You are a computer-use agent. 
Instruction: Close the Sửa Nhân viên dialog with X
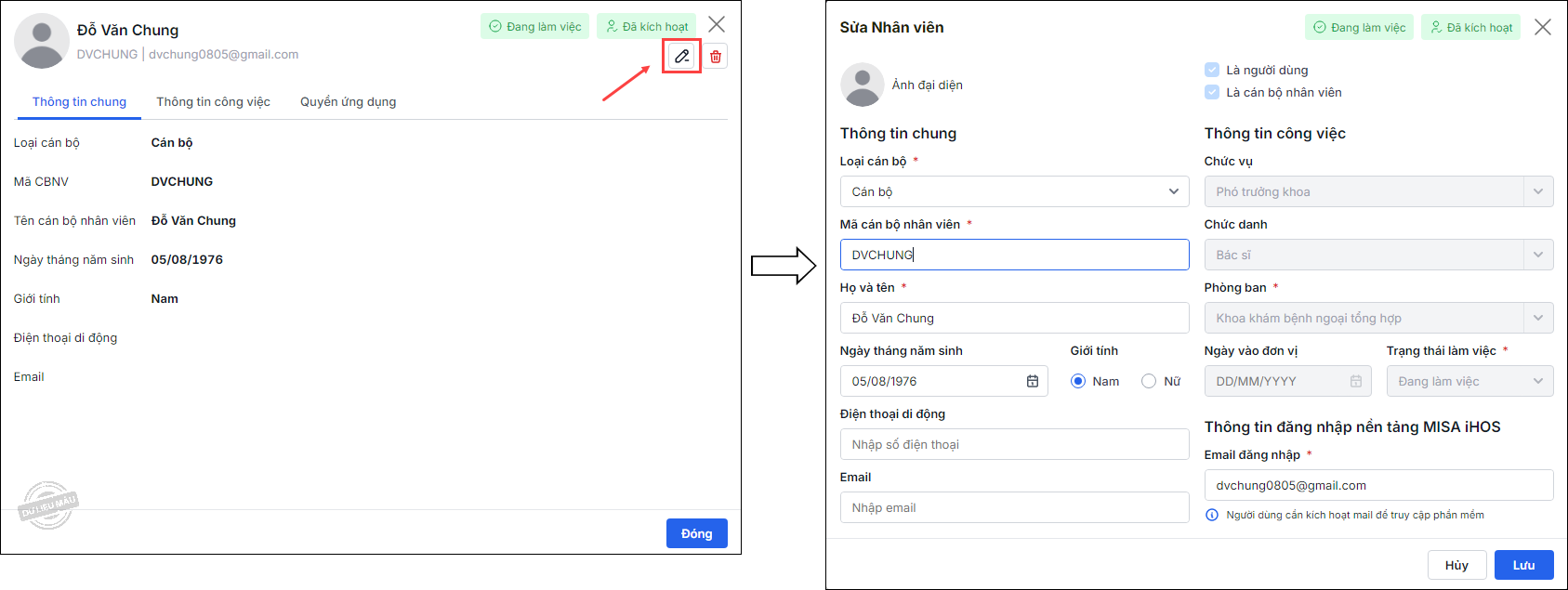1543,27
